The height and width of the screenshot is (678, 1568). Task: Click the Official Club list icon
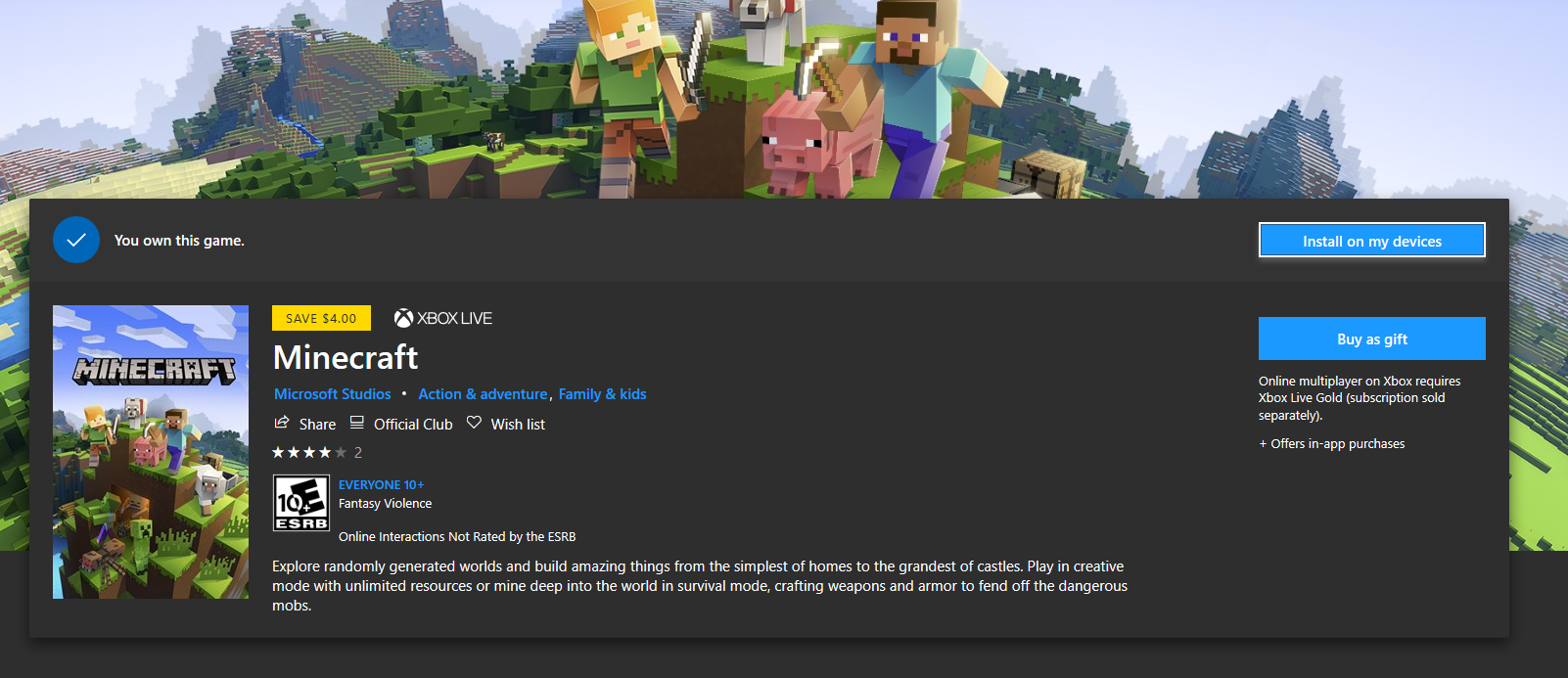357,423
